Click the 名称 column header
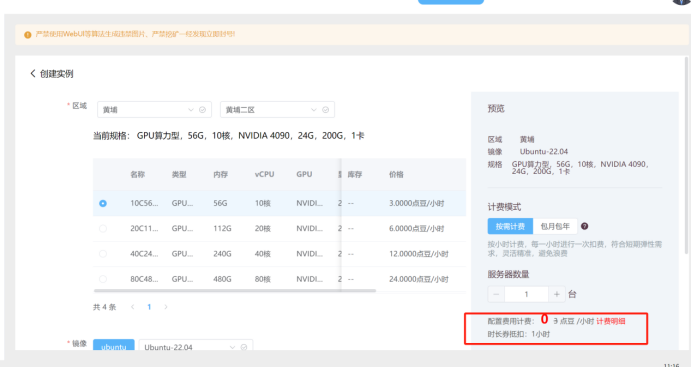This screenshot has width=692, height=367. coord(138,175)
